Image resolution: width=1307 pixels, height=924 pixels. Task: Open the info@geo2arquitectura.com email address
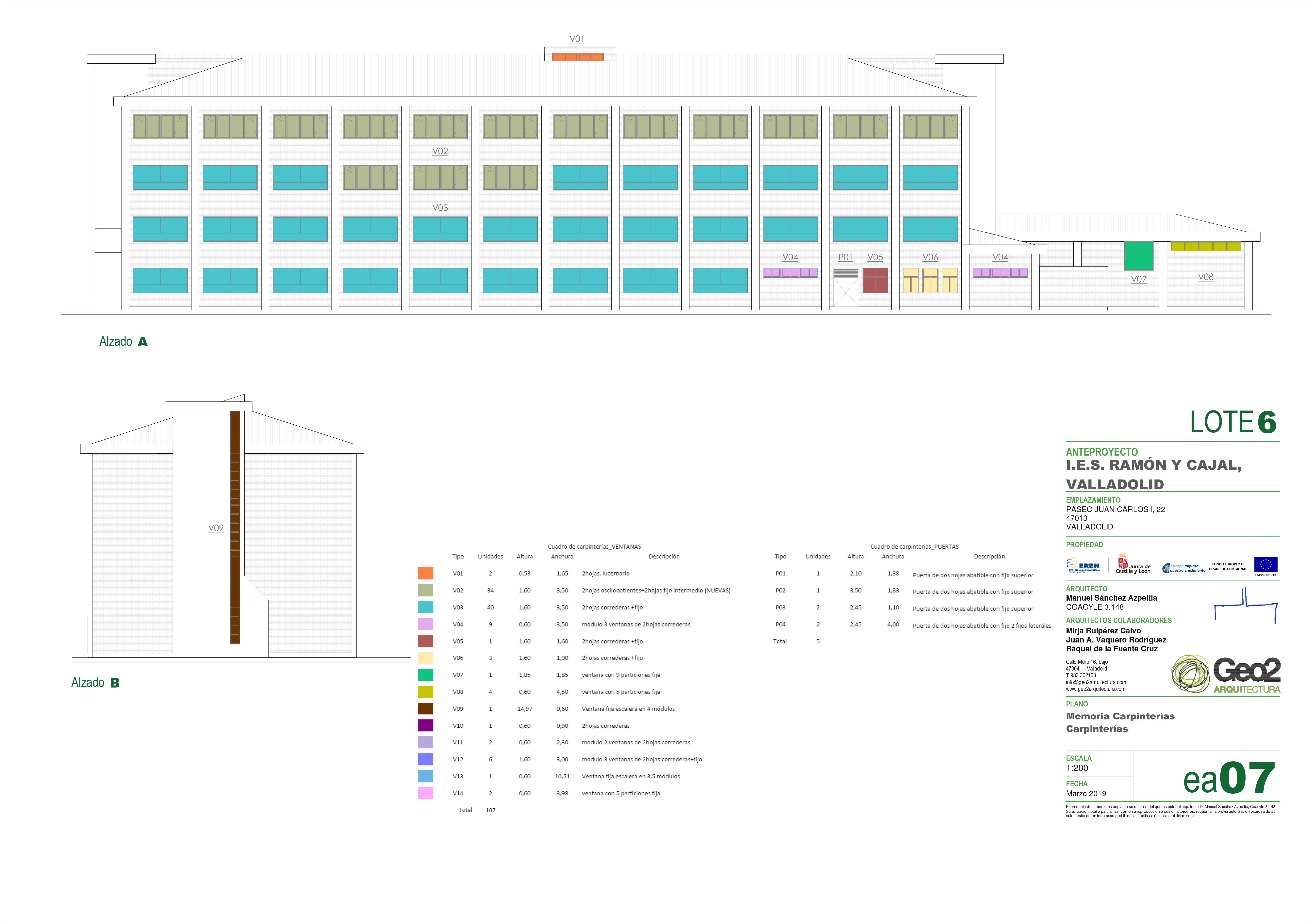[x=1096, y=682]
